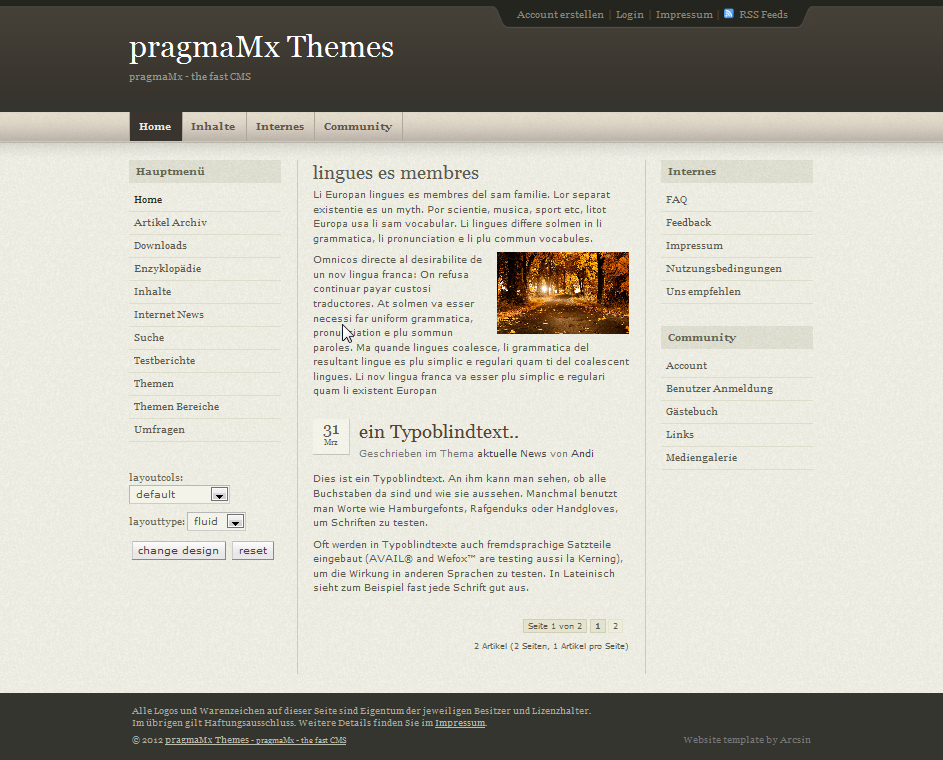Open Artikel Archiv in the sidebar
The width and height of the screenshot is (943, 760).
pos(170,222)
